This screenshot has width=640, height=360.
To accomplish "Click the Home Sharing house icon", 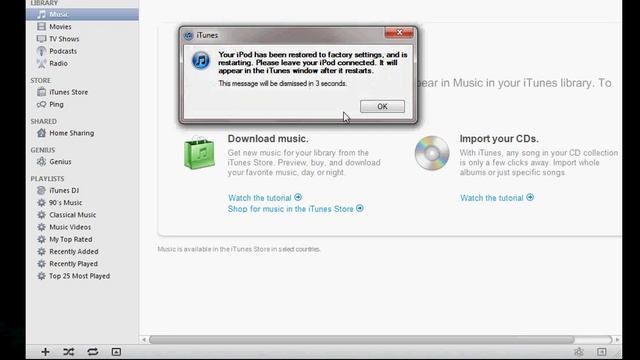I will pos(41,133).
